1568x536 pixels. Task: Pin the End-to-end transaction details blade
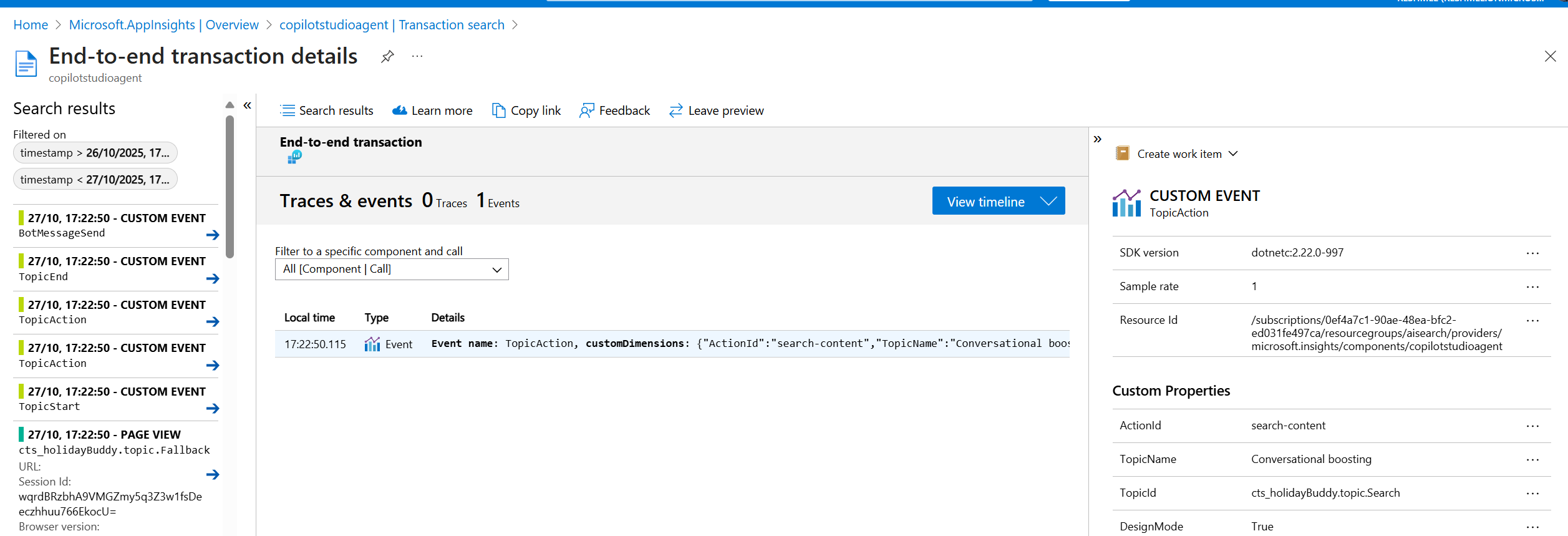point(387,57)
